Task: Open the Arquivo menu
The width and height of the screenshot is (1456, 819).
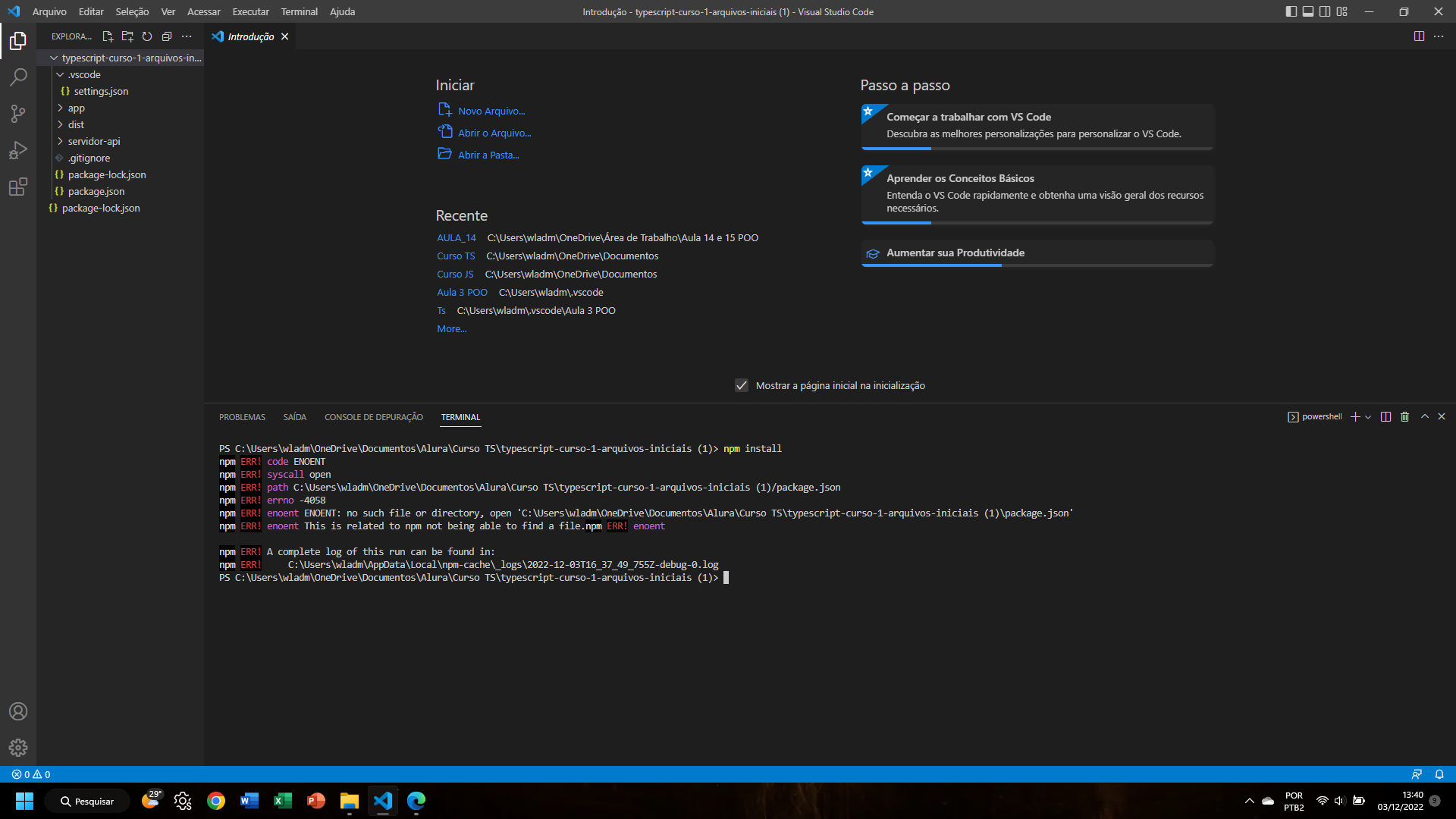Action: tap(49, 11)
